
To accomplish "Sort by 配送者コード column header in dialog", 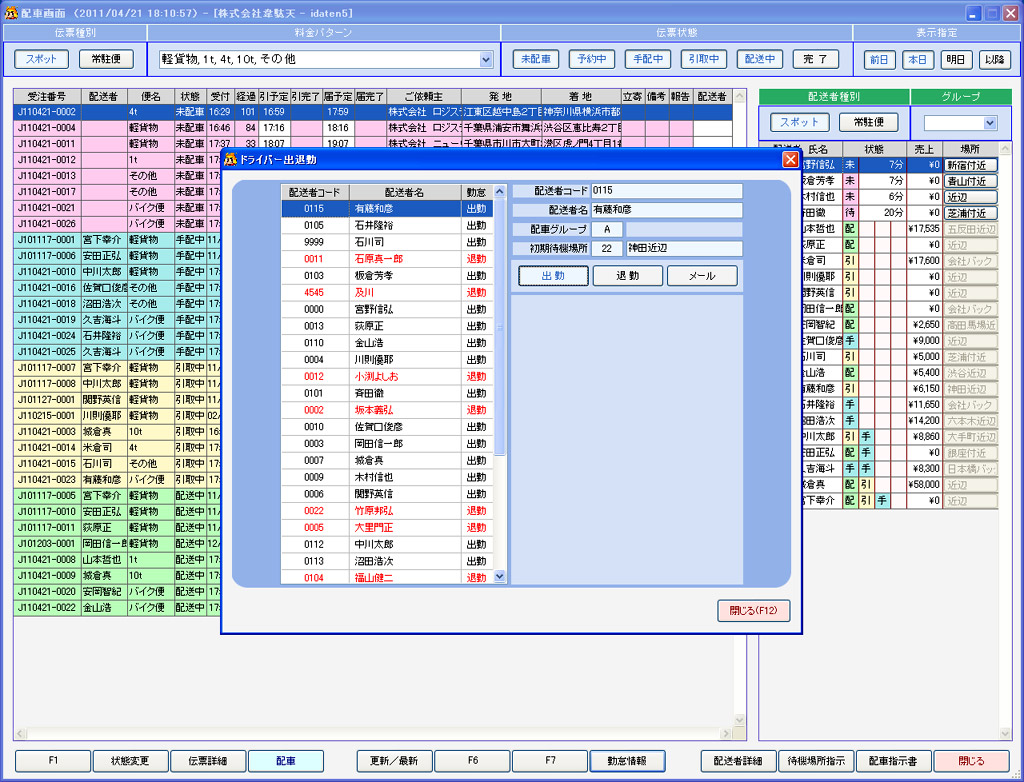I will click(x=315, y=192).
